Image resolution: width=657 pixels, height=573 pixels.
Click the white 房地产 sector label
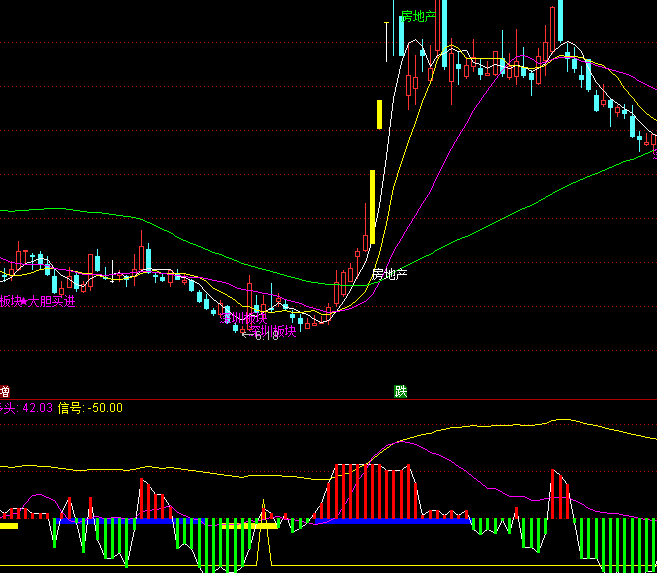(390, 274)
